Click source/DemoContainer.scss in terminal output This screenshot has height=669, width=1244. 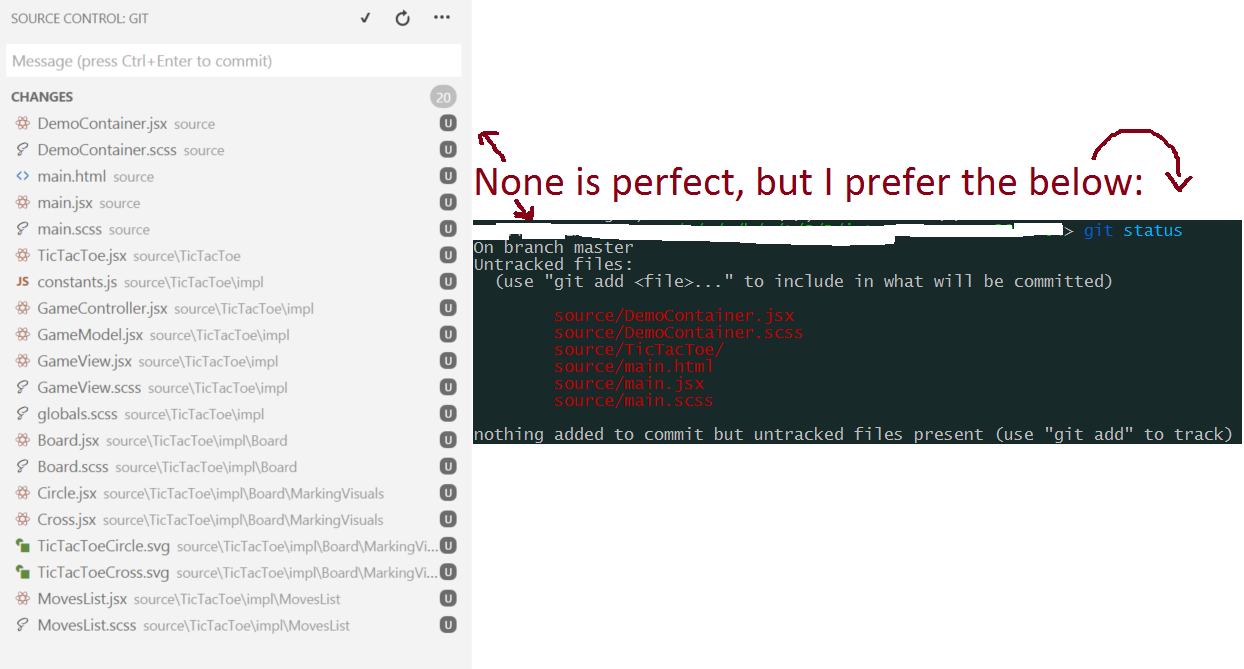click(x=679, y=332)
